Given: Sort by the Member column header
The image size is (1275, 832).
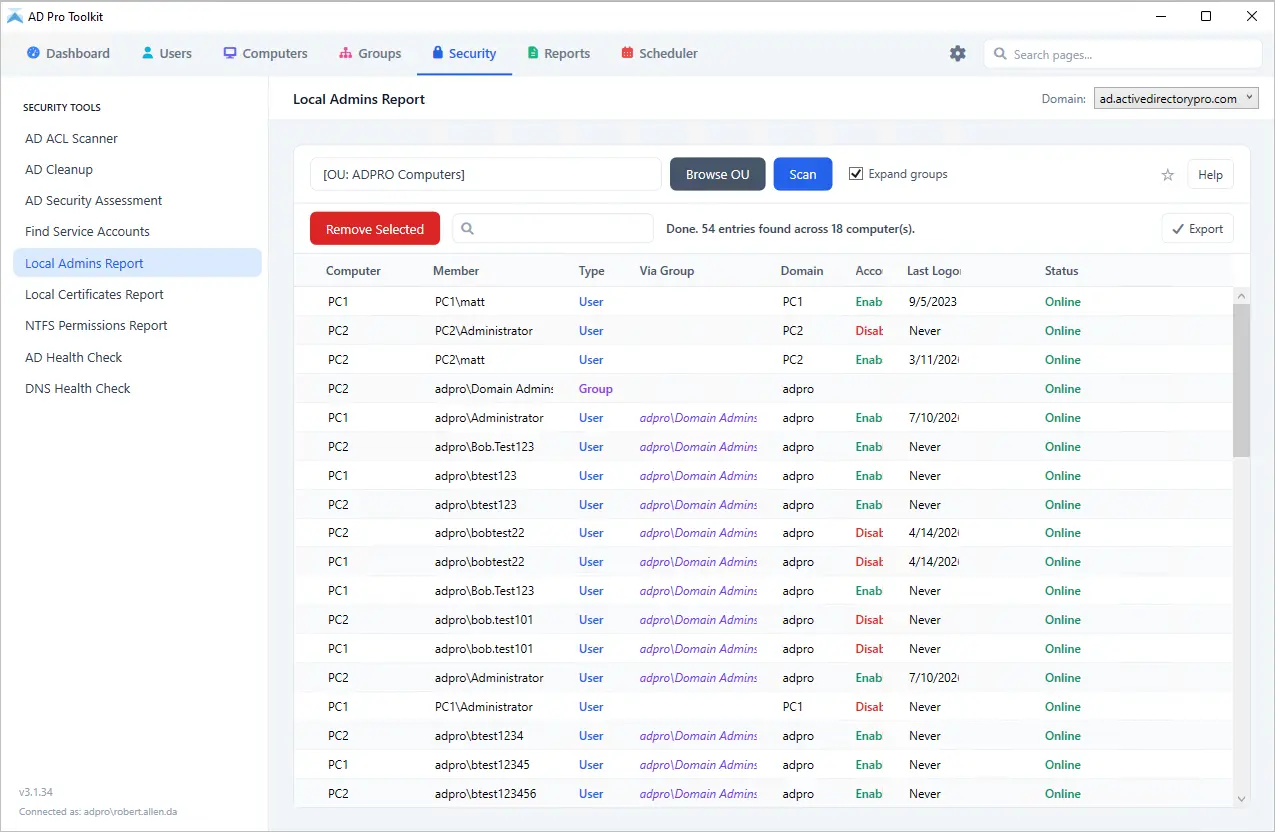Looking at the screenshot, I should tap(456, 271).
